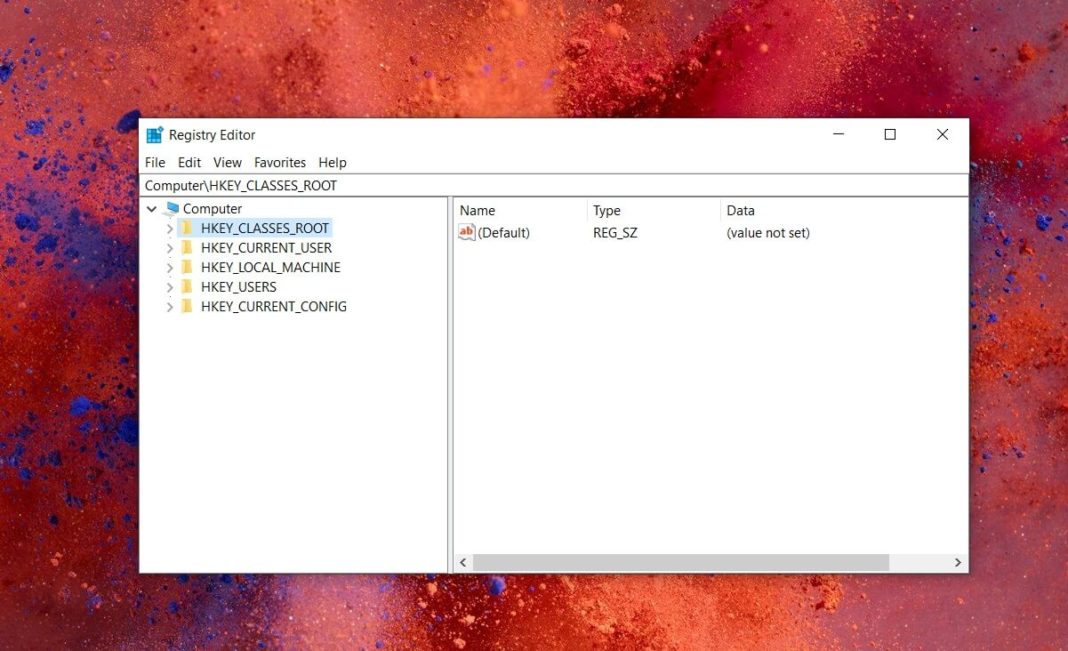Expand the HKEY_CLASSES_ROOT node
Viewport: 1068px width, 651px height.
click(170, 228)
